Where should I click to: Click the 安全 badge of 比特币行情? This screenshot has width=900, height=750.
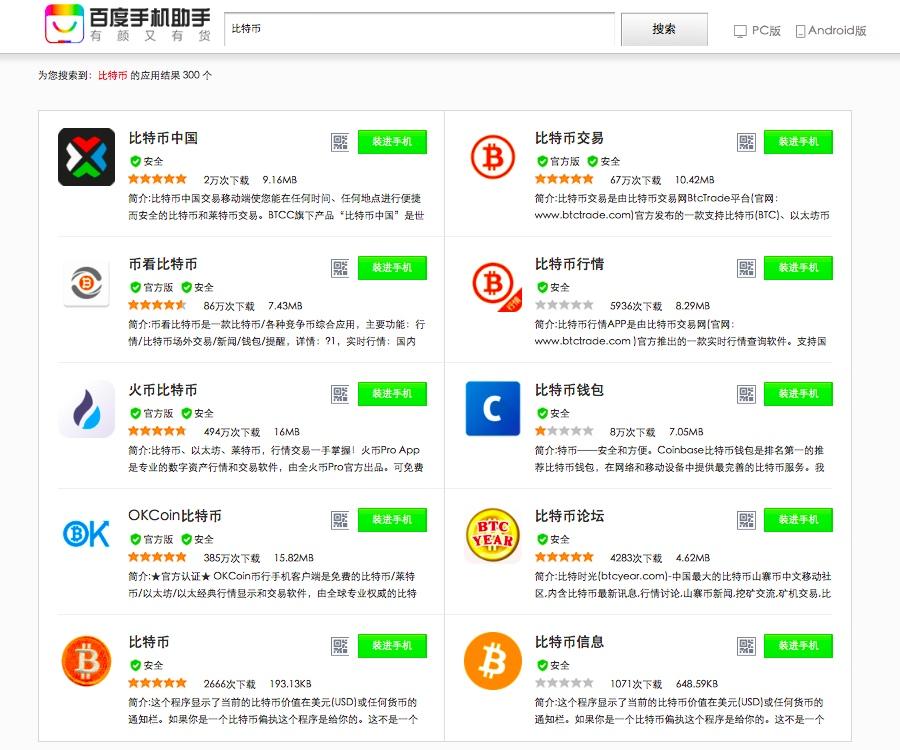[x=553, y=287]
